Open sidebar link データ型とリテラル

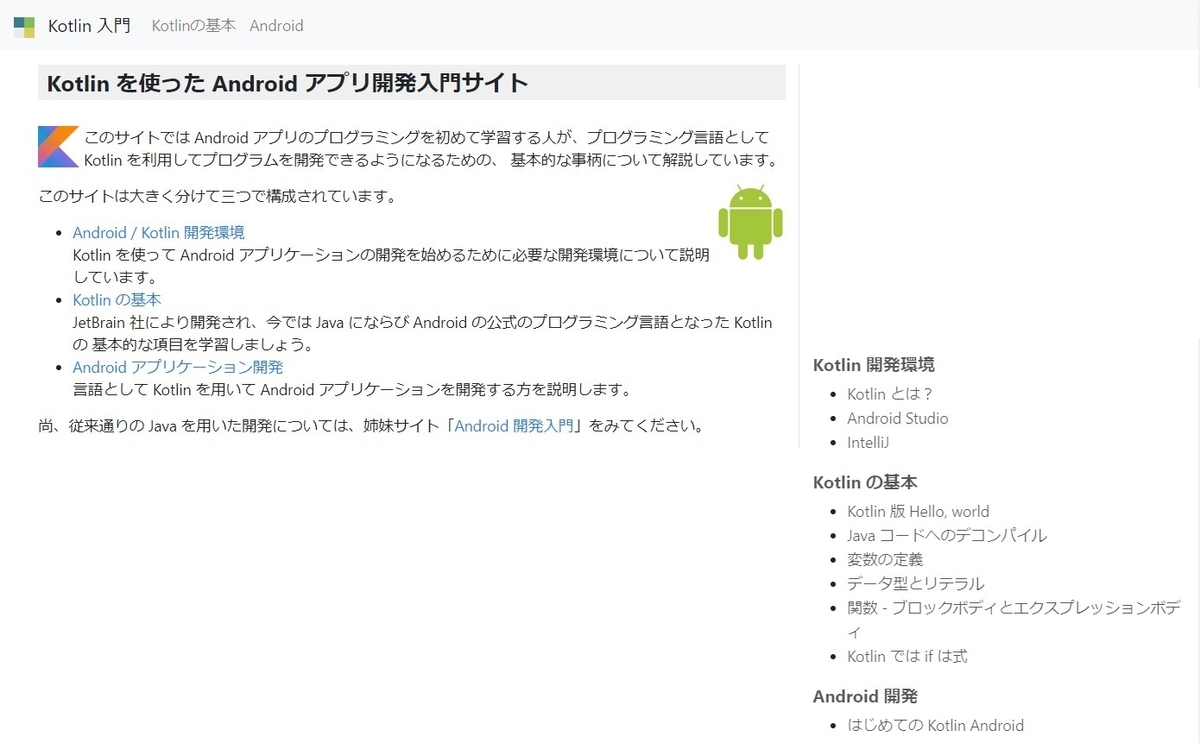pos(916,584)
